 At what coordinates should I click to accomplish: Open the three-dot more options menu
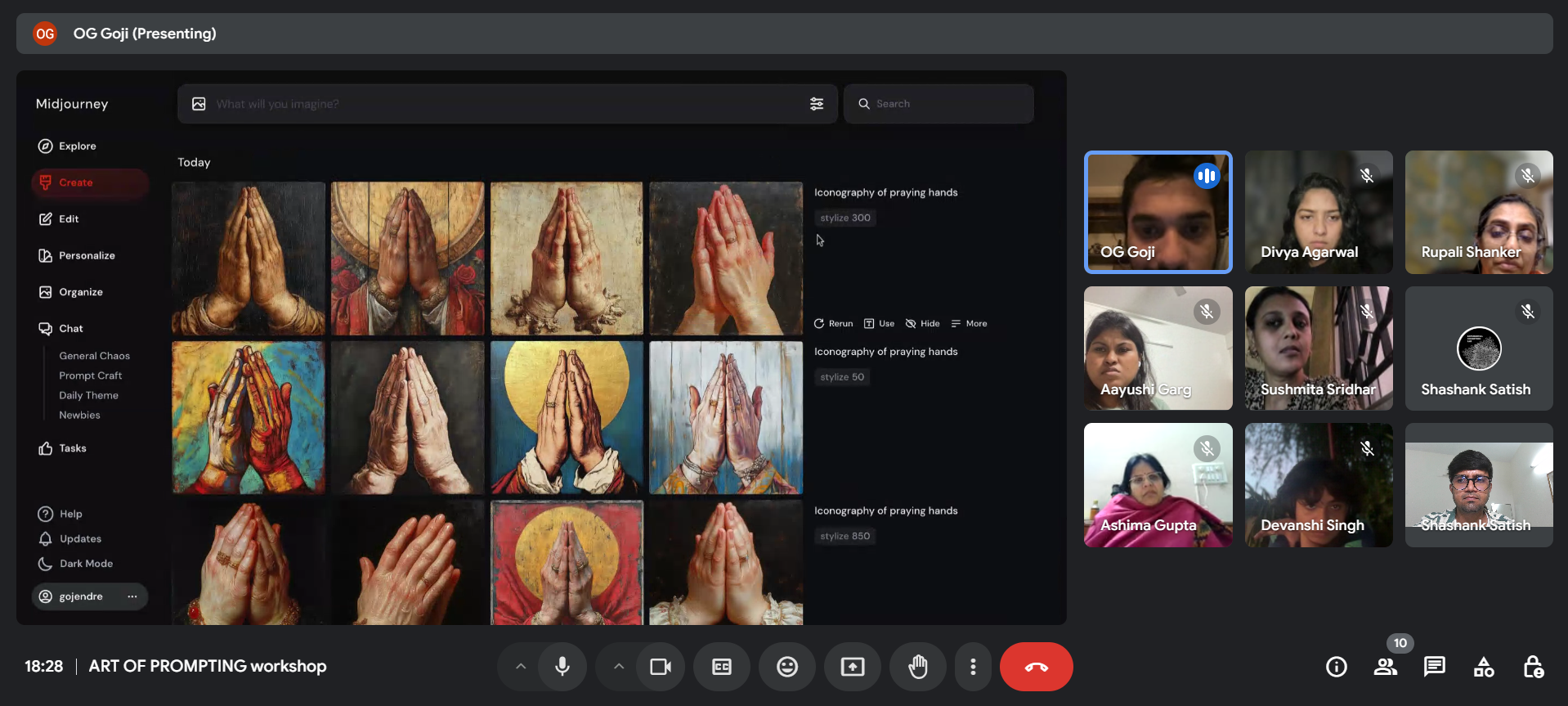[973, 667]
